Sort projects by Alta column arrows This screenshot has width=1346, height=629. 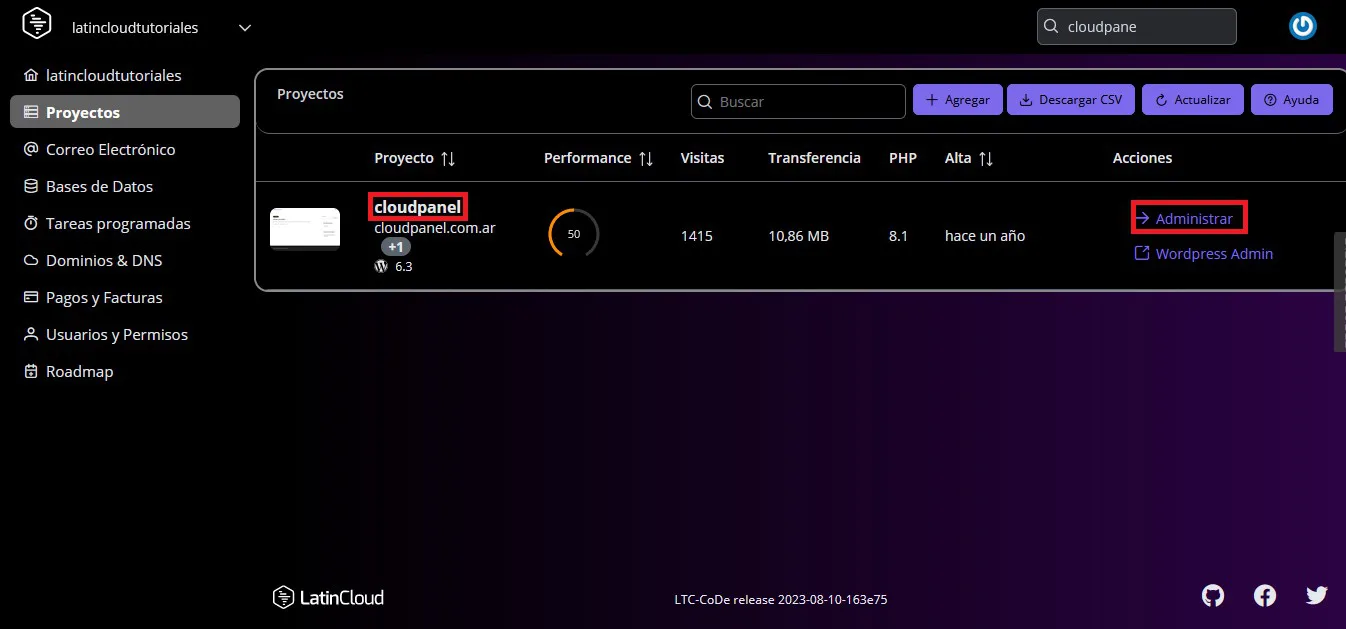pos(986,159)
